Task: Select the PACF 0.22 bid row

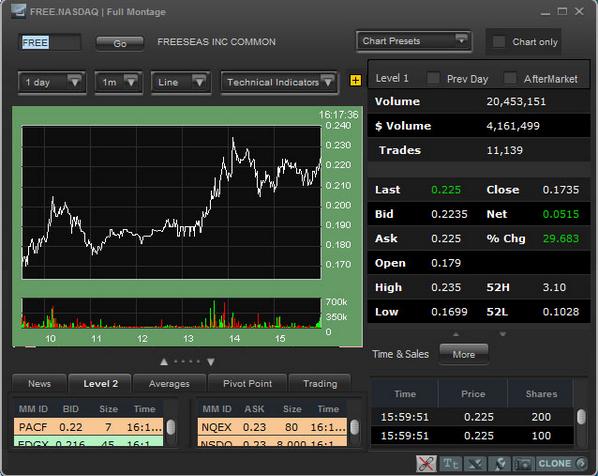Action: (88, 427)
